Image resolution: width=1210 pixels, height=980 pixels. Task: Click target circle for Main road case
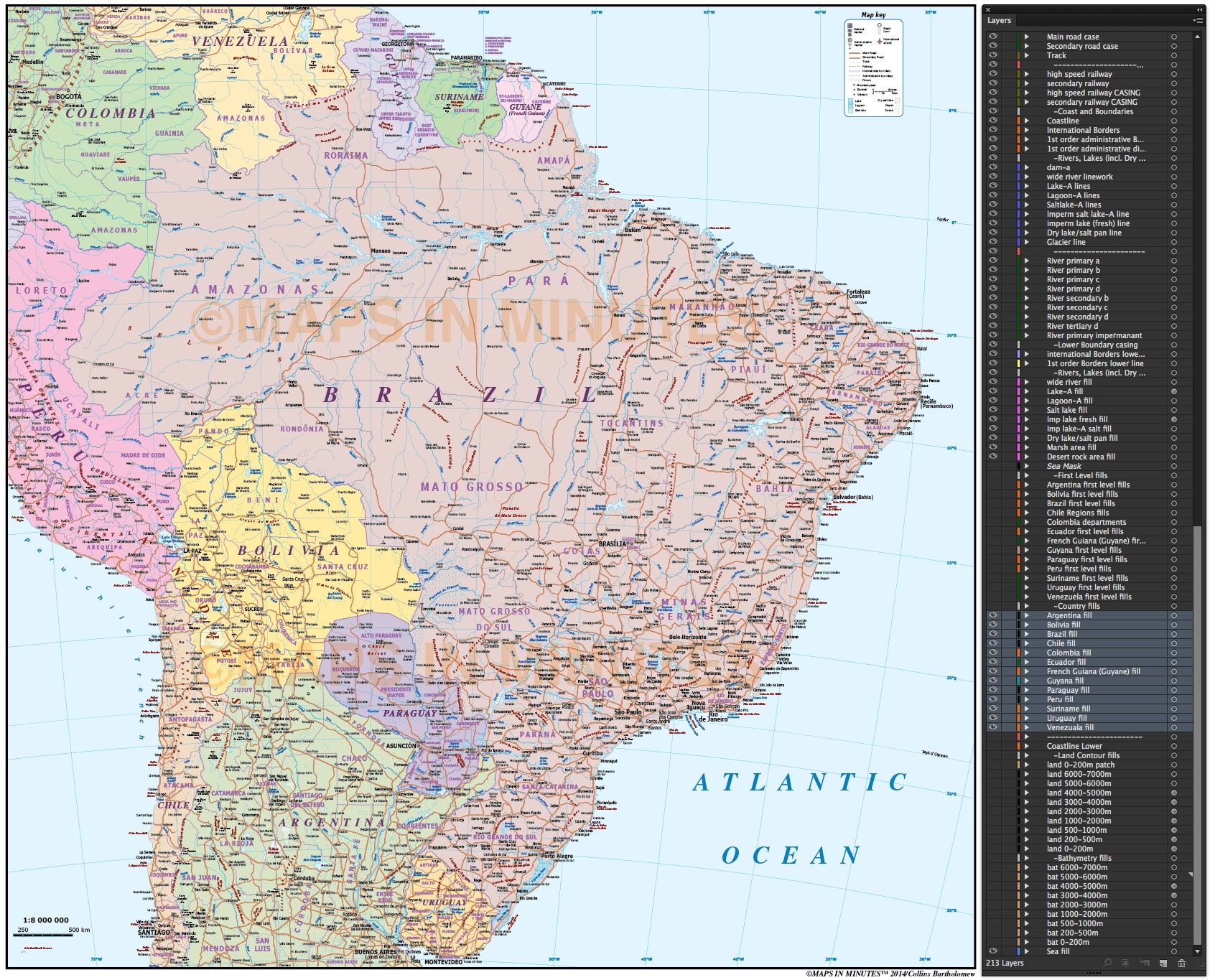pyautogui.click(x=1174, y=37)
